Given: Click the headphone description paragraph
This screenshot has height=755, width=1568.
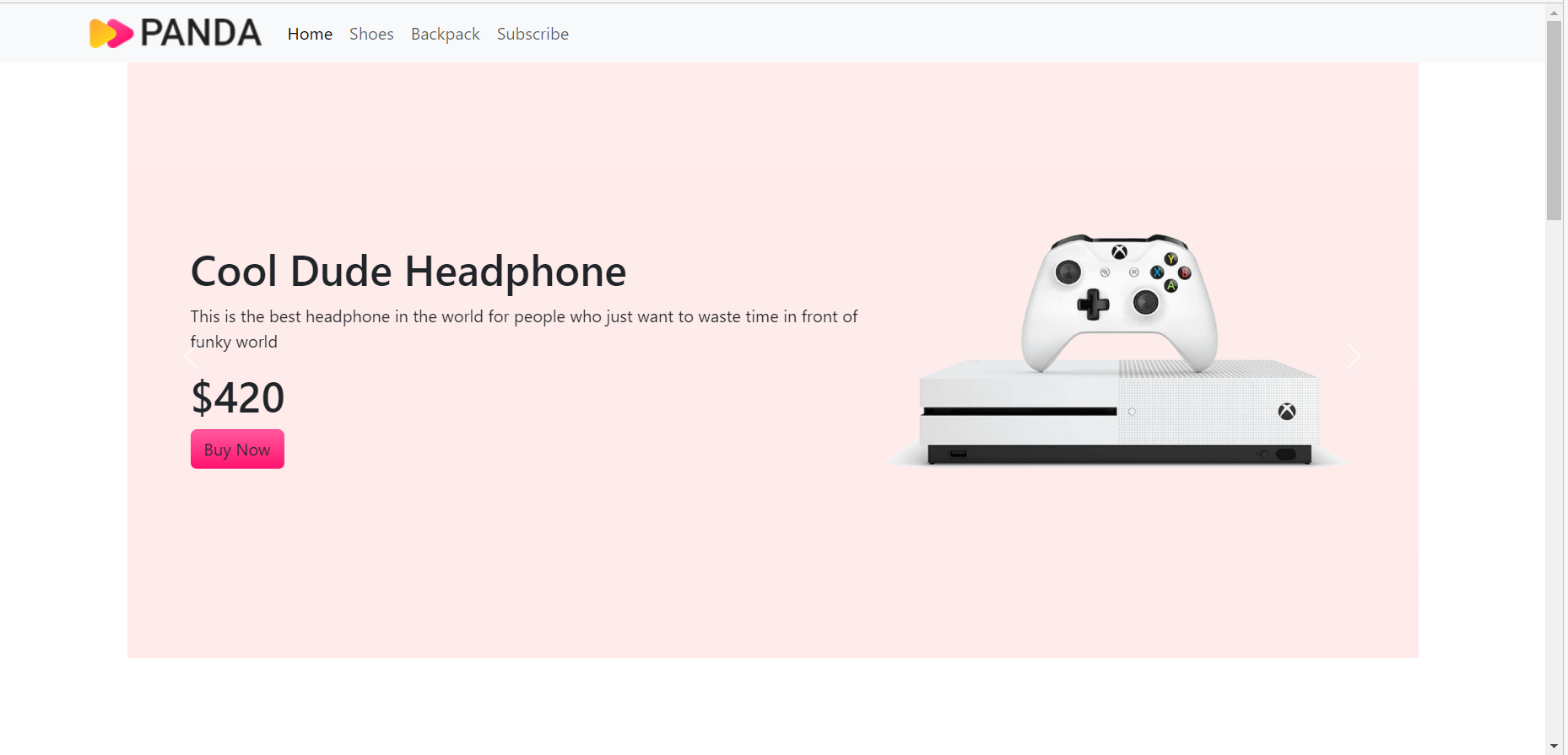Looking at the screenshot, I should pyautogui.click(x=523, y=328).
